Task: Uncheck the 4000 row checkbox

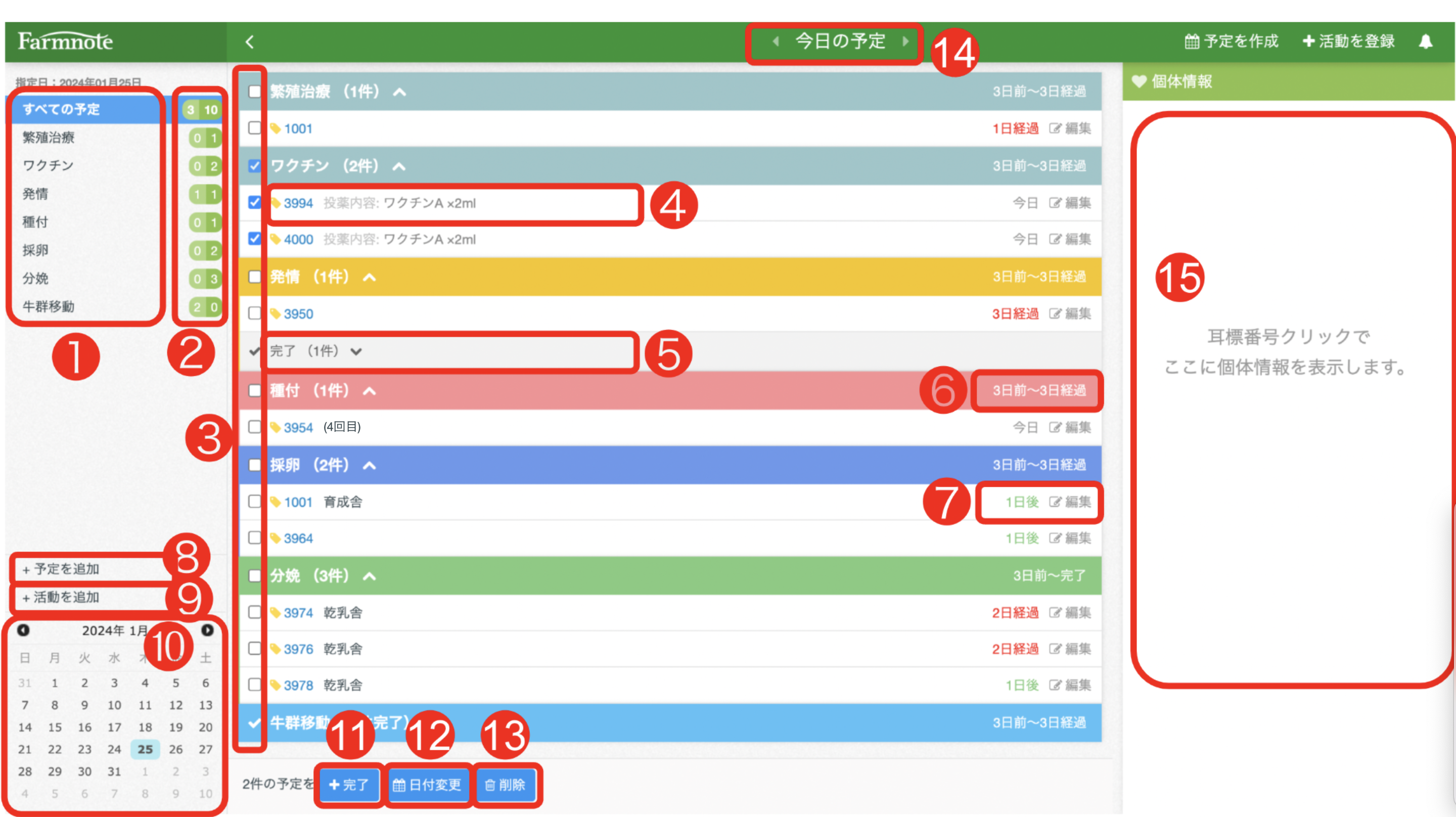Action: point(255,239)
